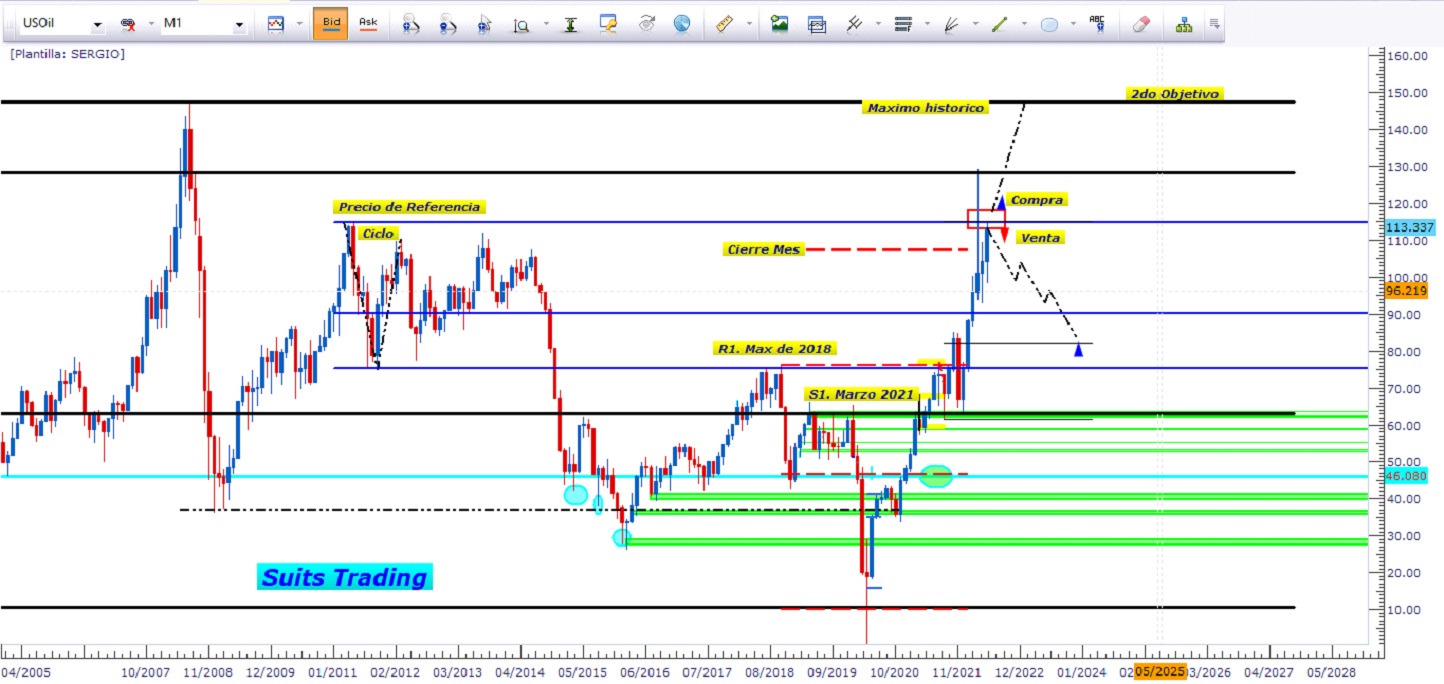This screenshot has width=1444, height=684.
Task: Click the globe icon in toolbar
Action: [682, 24]
